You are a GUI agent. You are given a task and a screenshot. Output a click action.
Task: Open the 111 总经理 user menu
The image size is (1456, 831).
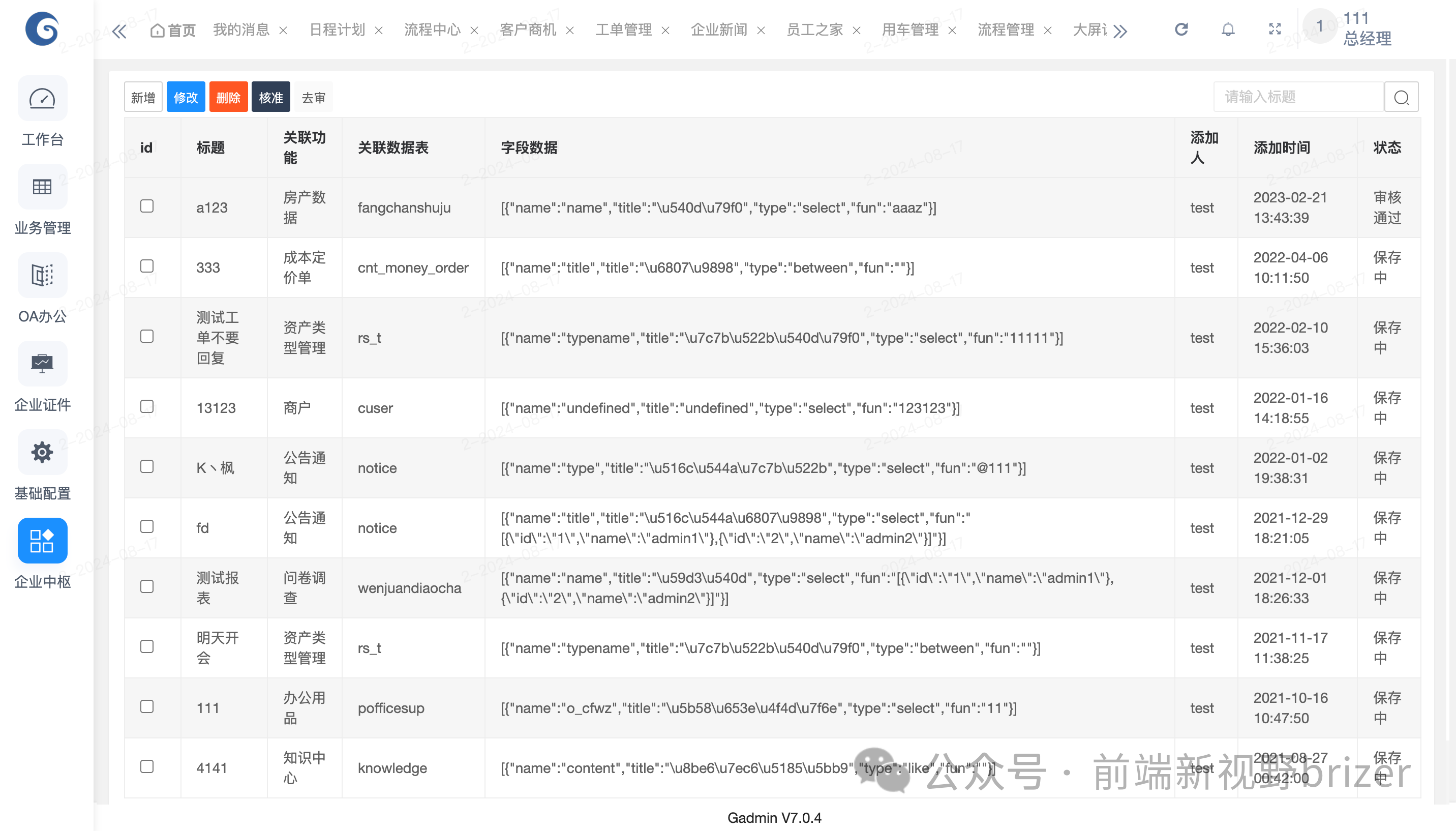[x=1367, y=28]
